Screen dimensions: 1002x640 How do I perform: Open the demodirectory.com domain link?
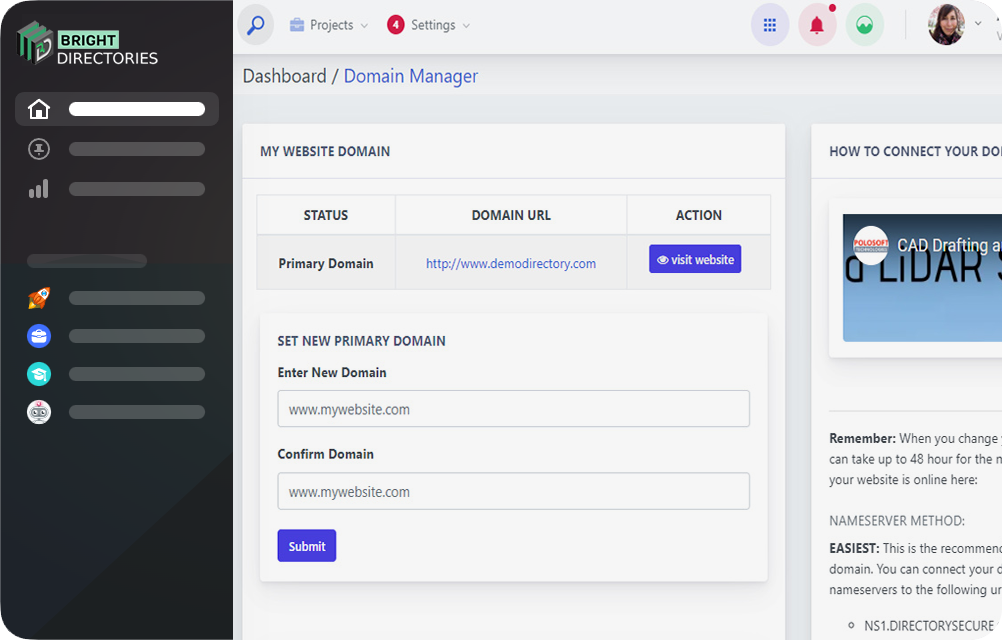[511, 264]
